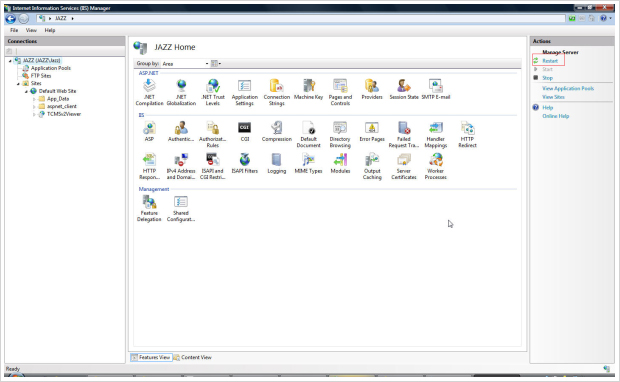Click the Restart server action
Screen dimensions: 620x382
pyautogui.click(x=550, y=61)
